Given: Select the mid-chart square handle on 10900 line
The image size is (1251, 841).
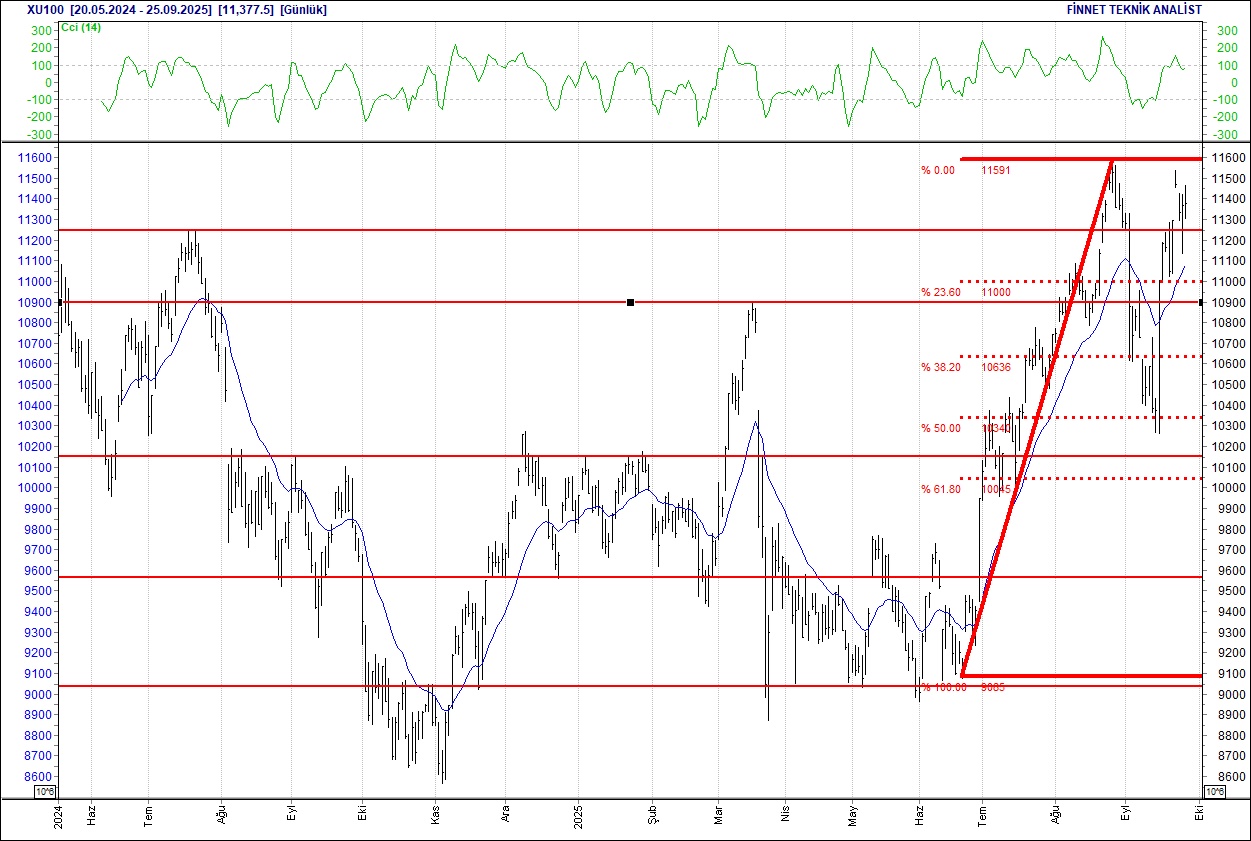Looking at the screenshot, I should click(630, 302).
